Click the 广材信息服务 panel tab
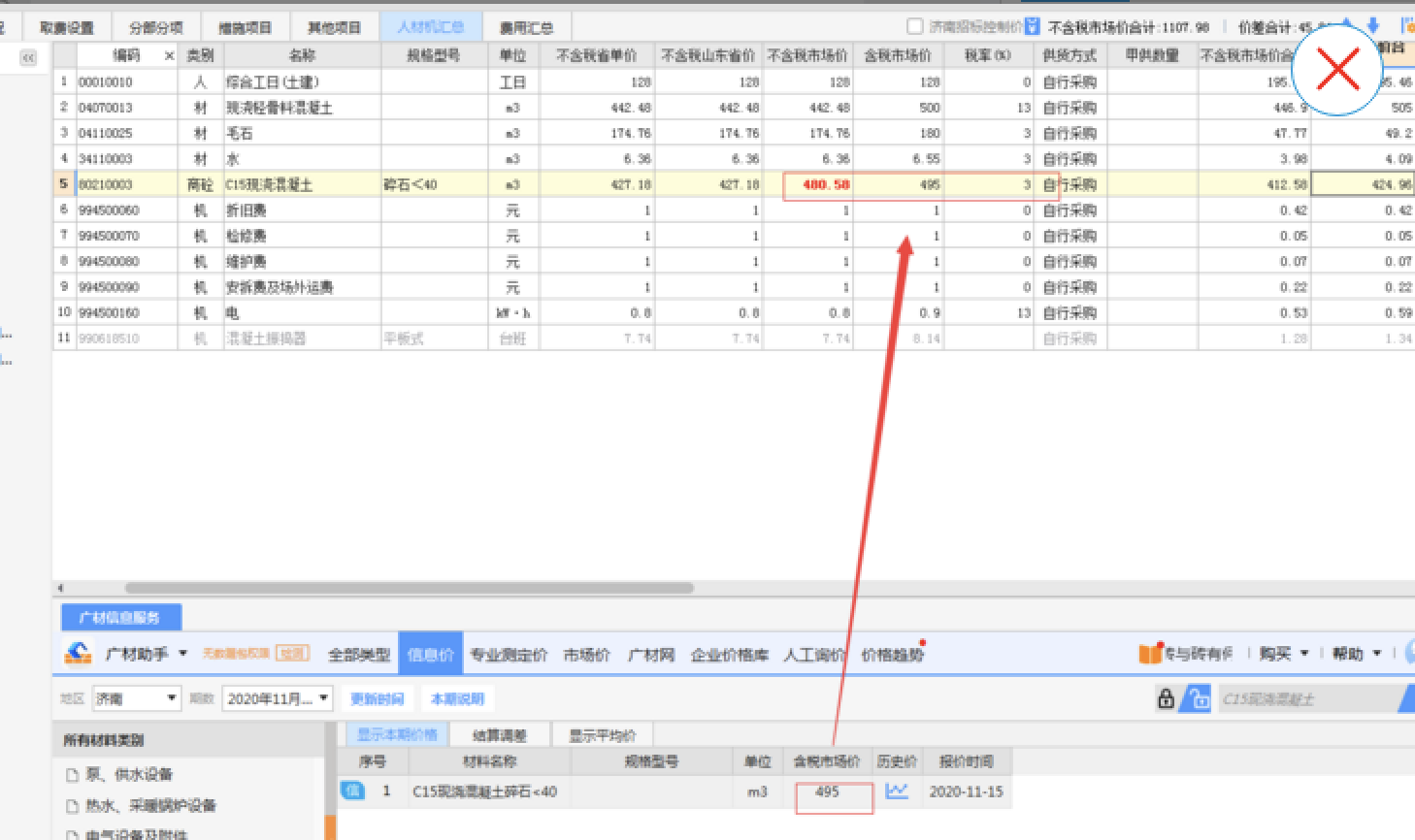The image size is (1415, 840). coord(119,617)
